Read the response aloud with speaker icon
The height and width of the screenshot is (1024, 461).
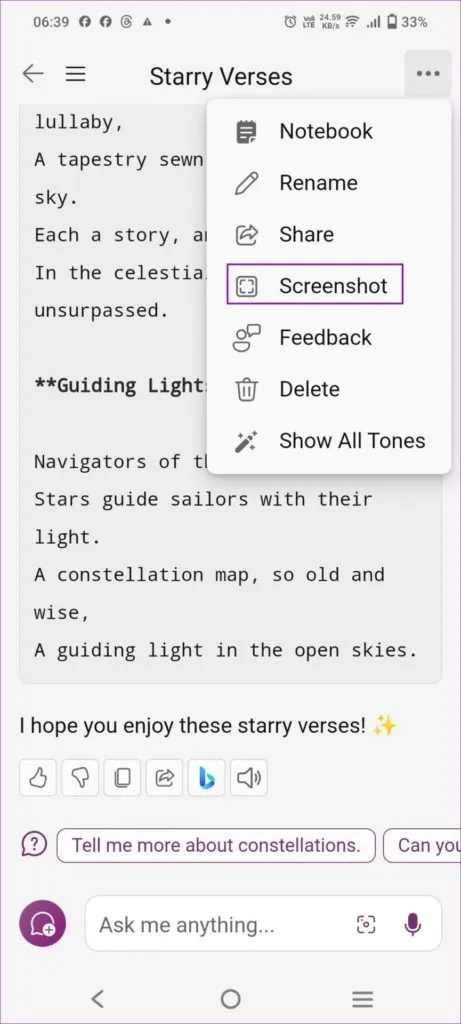point(249,778)
